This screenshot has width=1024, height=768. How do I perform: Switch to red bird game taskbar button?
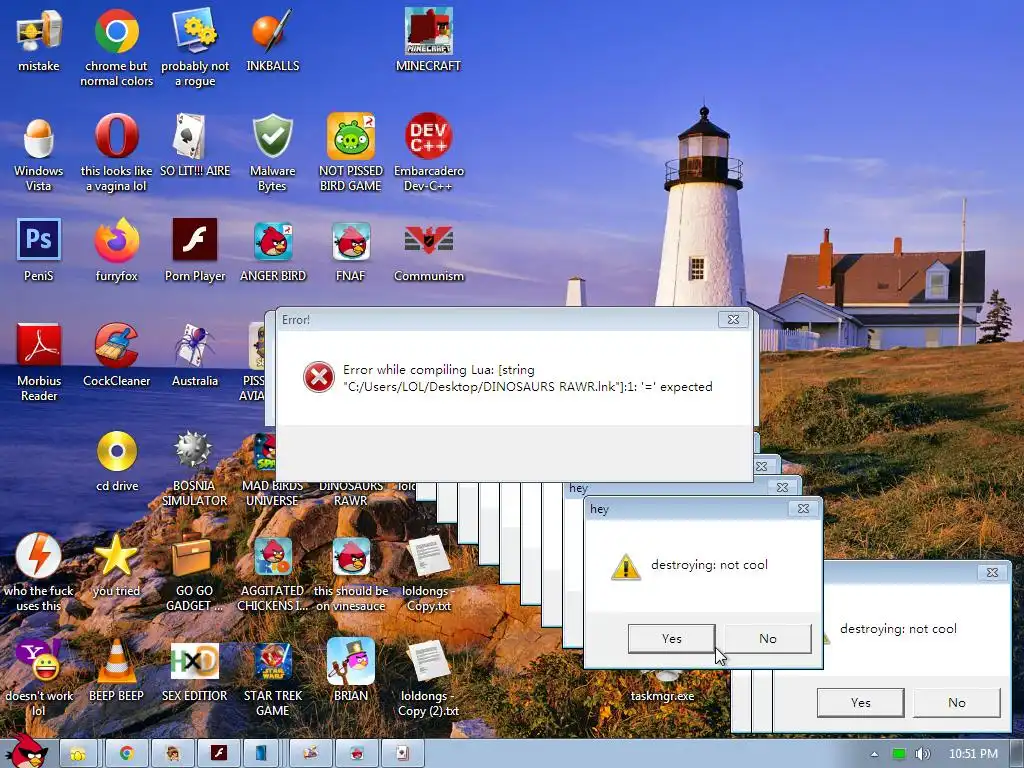[x=357, y=754]
